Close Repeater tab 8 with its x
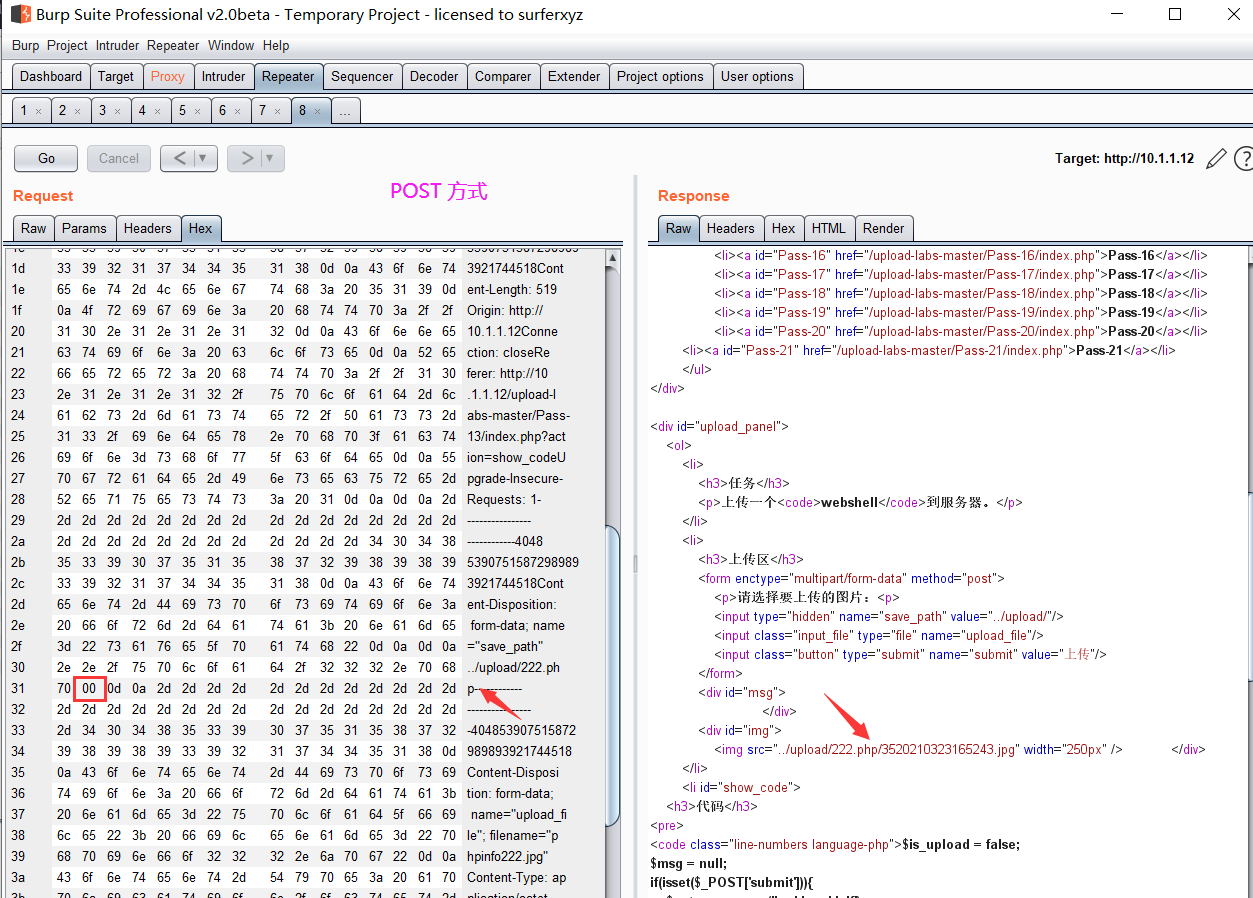 click(x=317, y=111)
